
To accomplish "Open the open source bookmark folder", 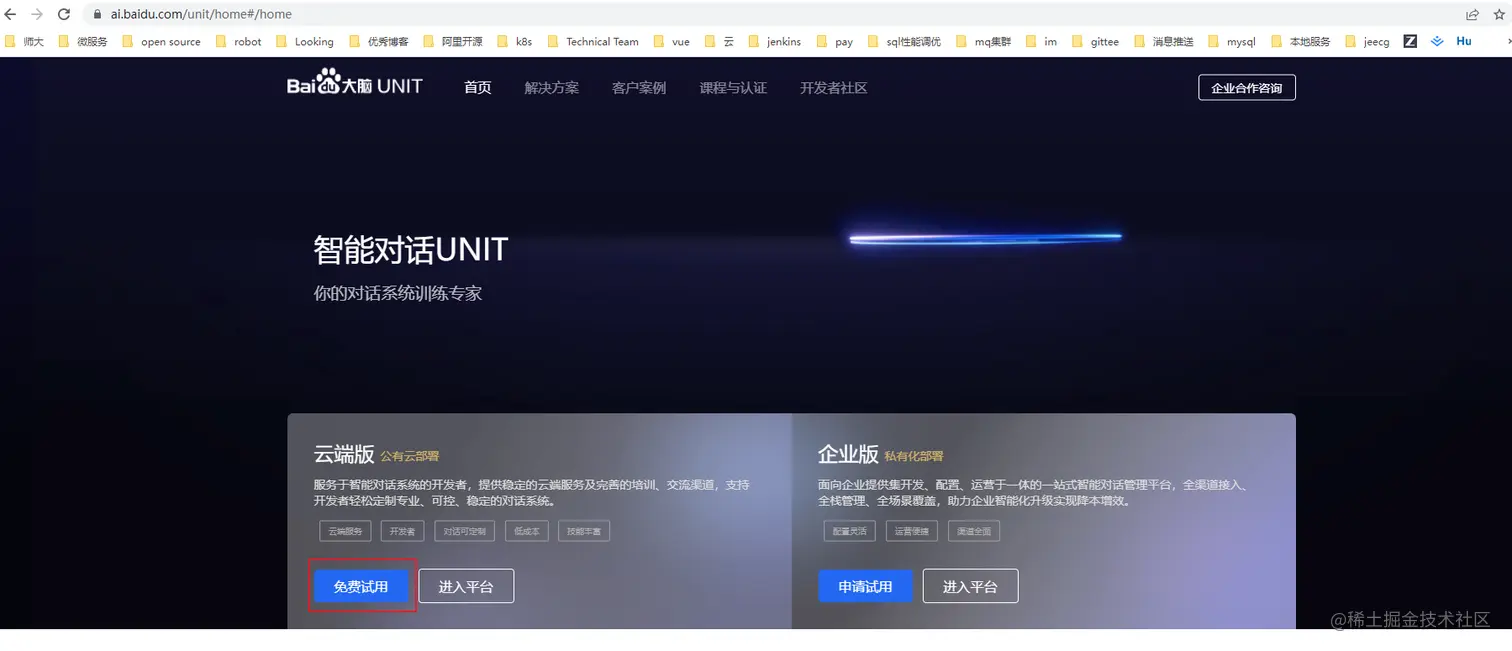I will pos(161,42).
